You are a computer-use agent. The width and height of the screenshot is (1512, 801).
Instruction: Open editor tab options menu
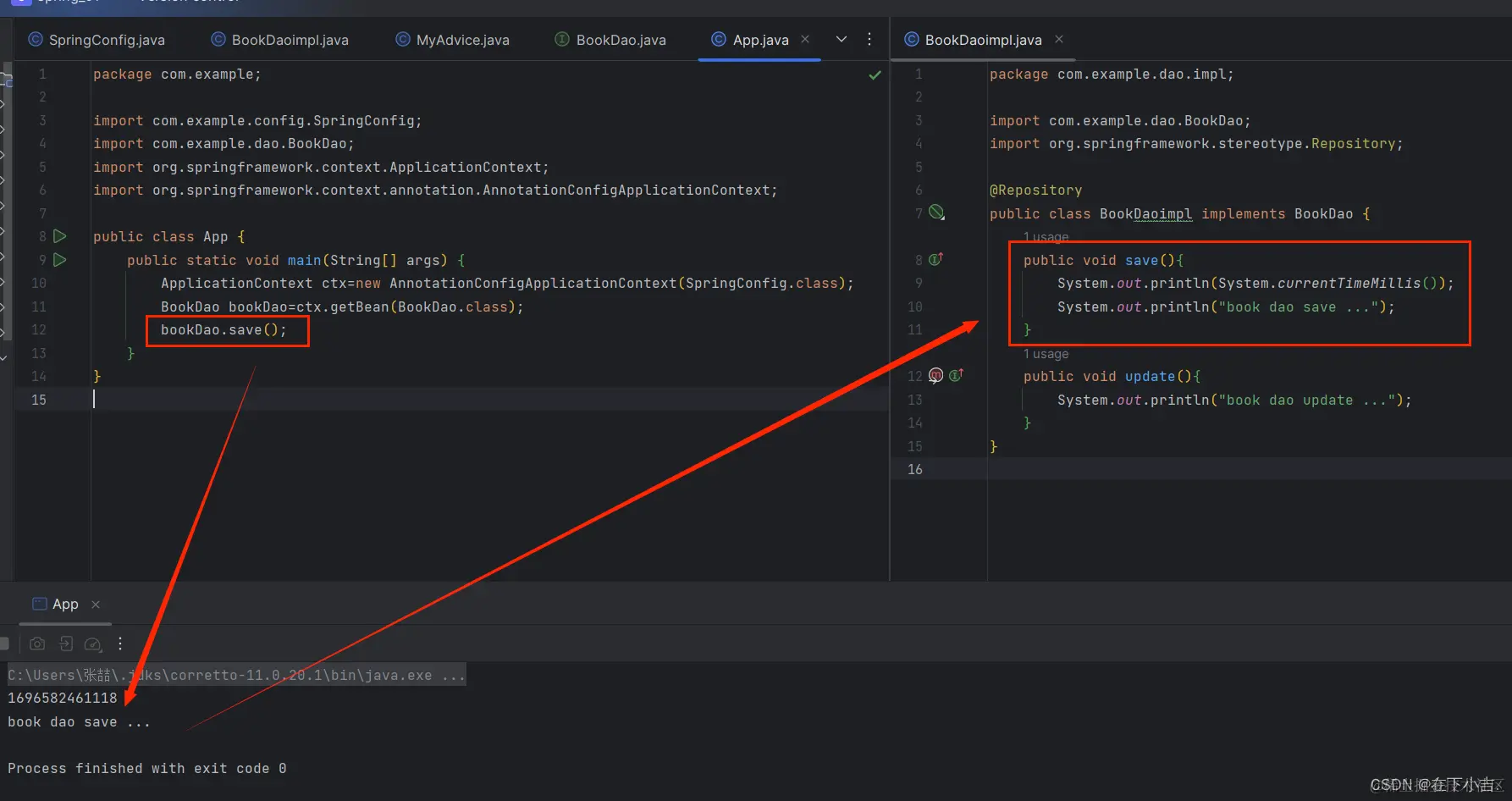pos(869,39)
